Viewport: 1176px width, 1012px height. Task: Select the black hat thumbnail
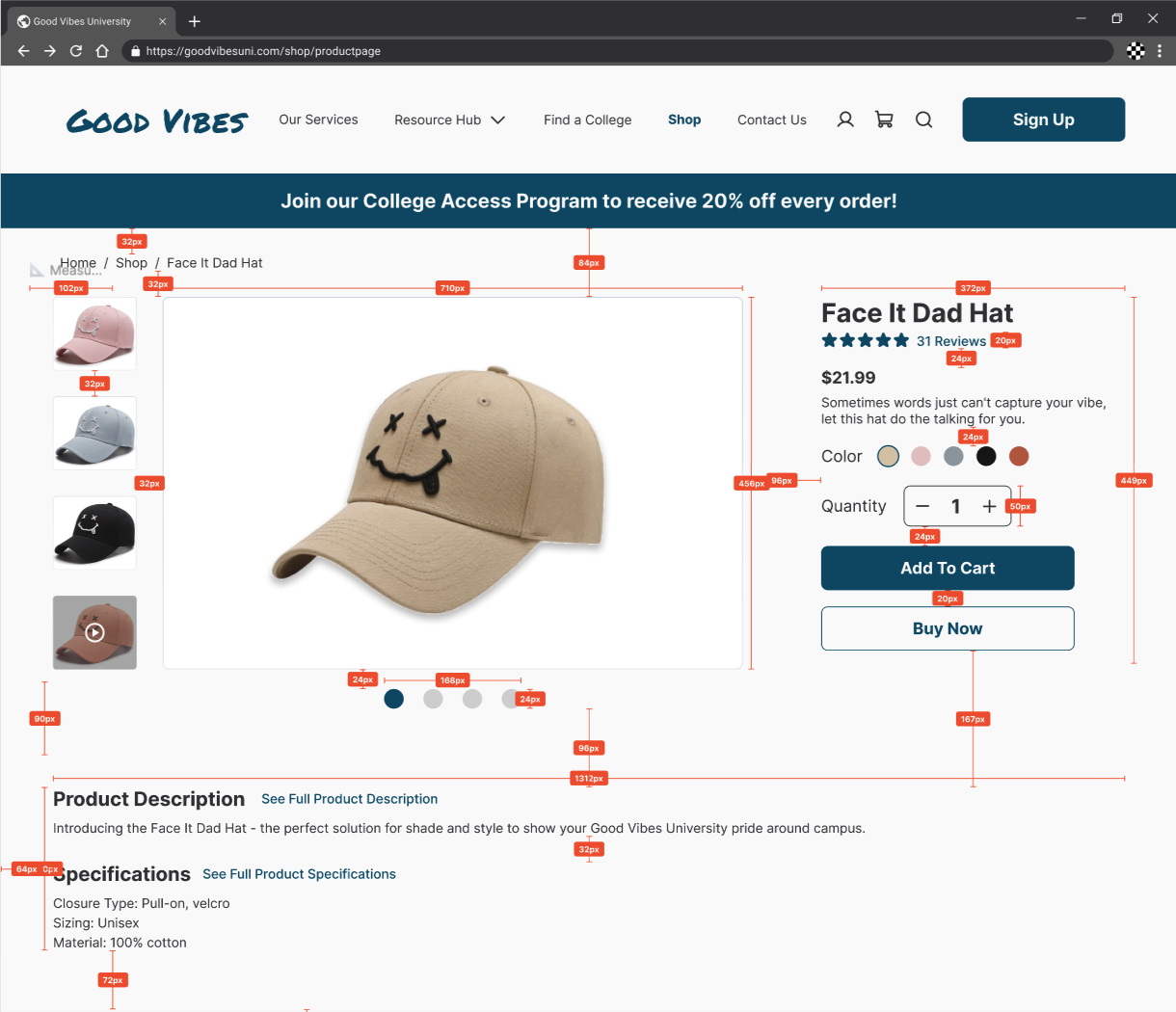pyautogui.click(x=94, y=533)
